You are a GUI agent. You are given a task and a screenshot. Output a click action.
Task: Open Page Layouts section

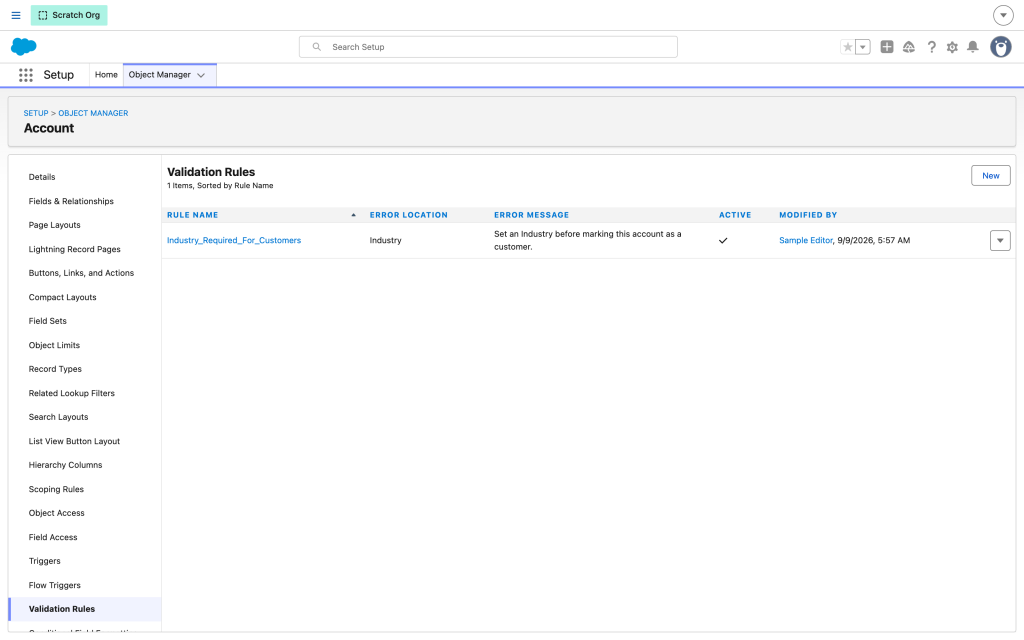(x=55, y=225)
